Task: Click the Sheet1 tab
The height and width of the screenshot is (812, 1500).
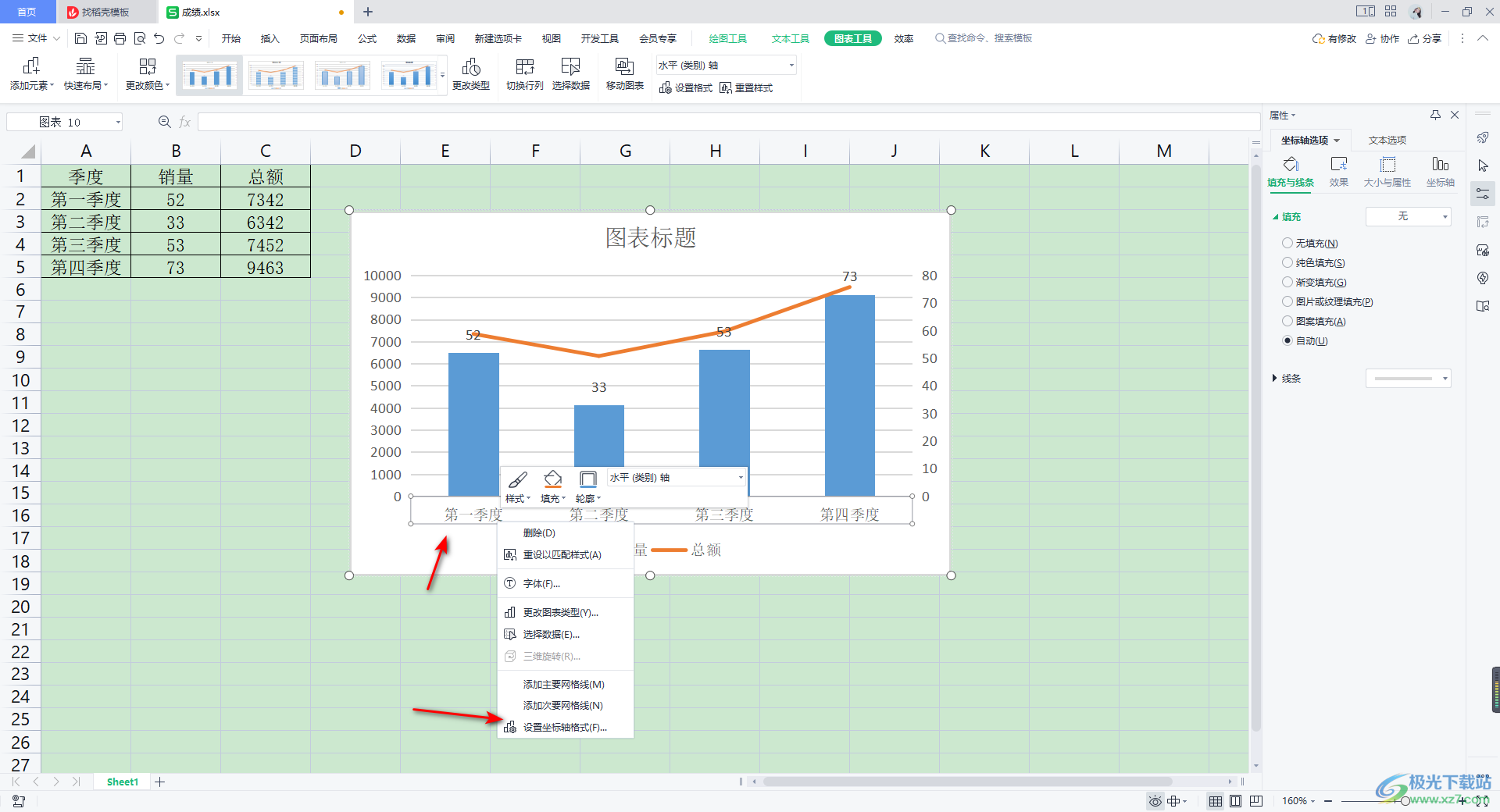Action: coord(122,782)
